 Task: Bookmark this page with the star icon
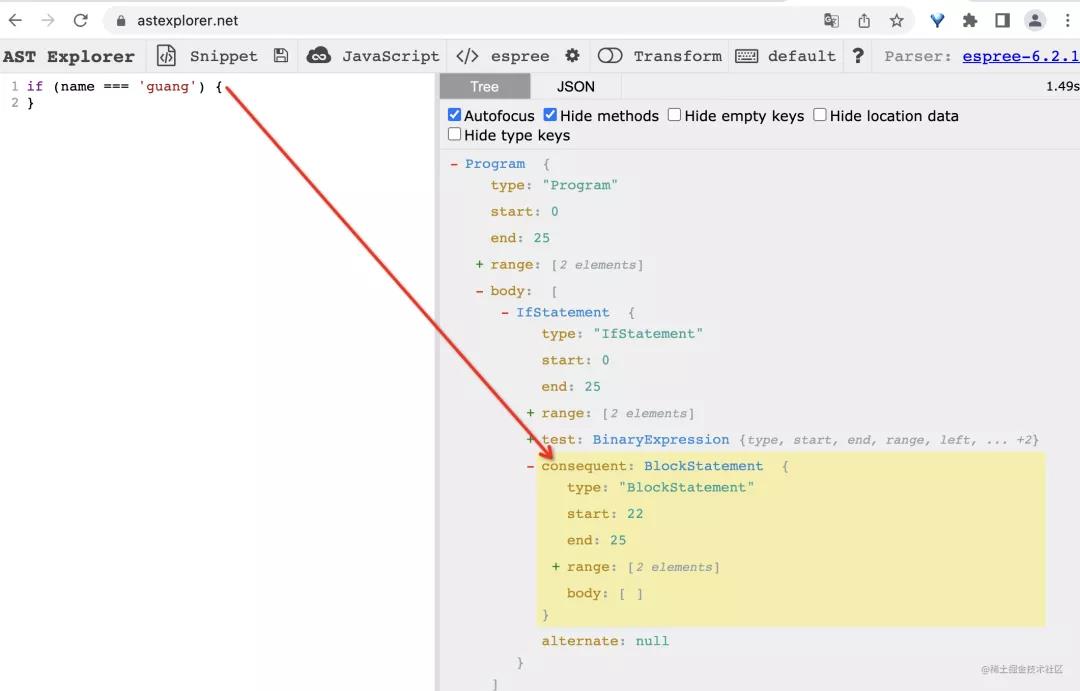(896, 20)
